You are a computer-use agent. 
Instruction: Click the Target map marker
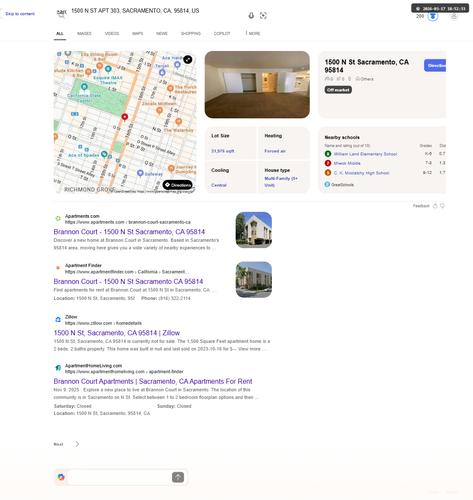[162, 73]
